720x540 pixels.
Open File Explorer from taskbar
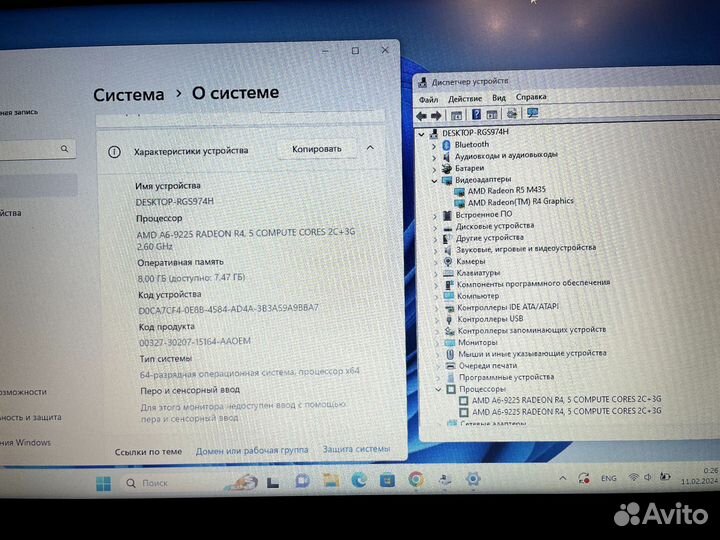point(331,481)
